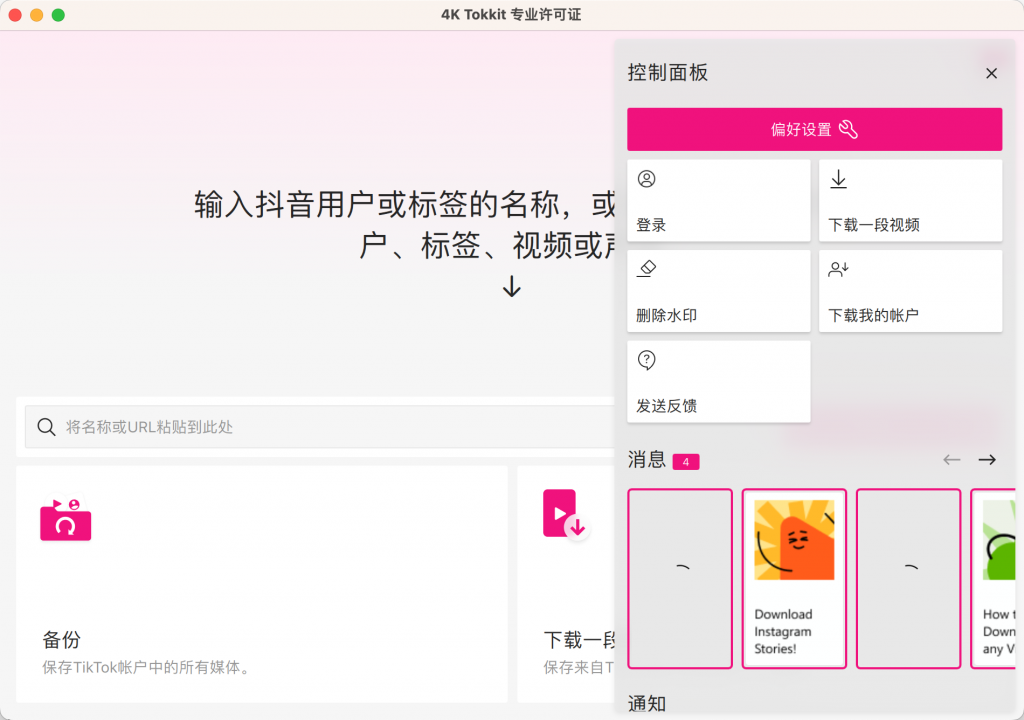Click the magnifying glass search icon
The image size is (1024, 720).
pyautogui.click(x=46, y=426)
